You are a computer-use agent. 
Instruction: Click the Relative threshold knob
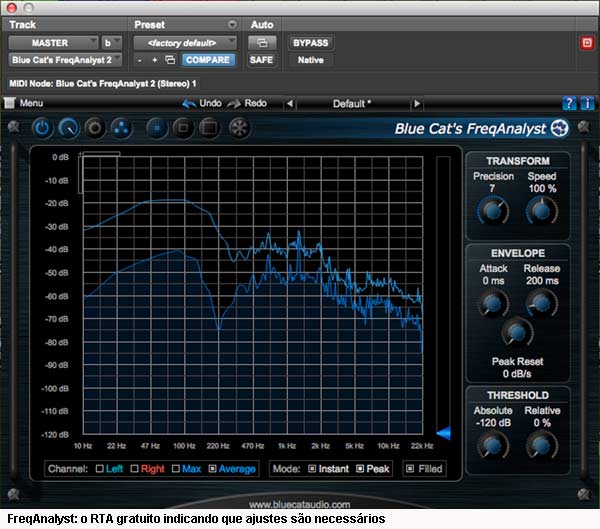point(542,445)
